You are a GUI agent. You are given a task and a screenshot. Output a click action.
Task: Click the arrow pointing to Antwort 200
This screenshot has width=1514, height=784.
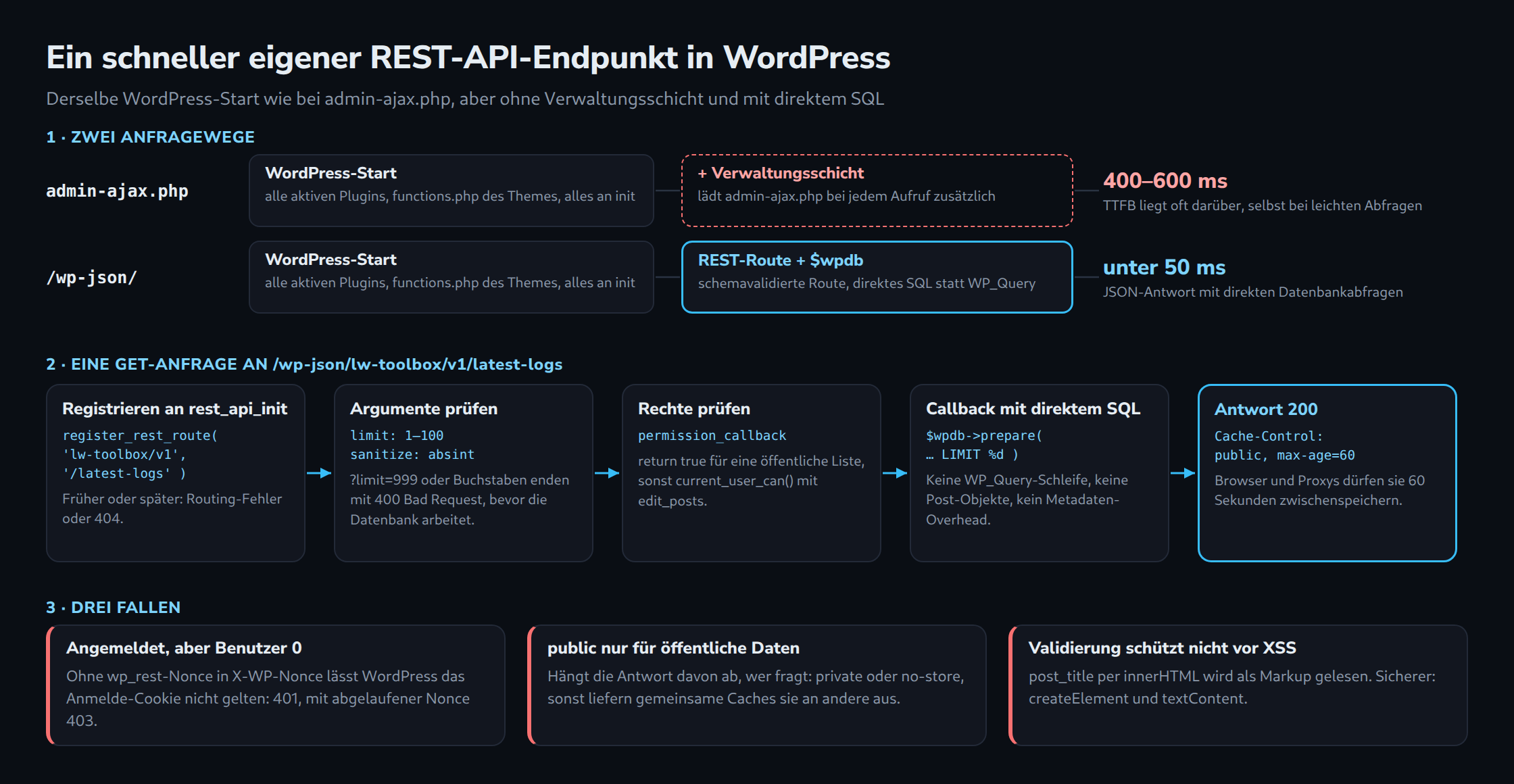tap(1183, 473)
